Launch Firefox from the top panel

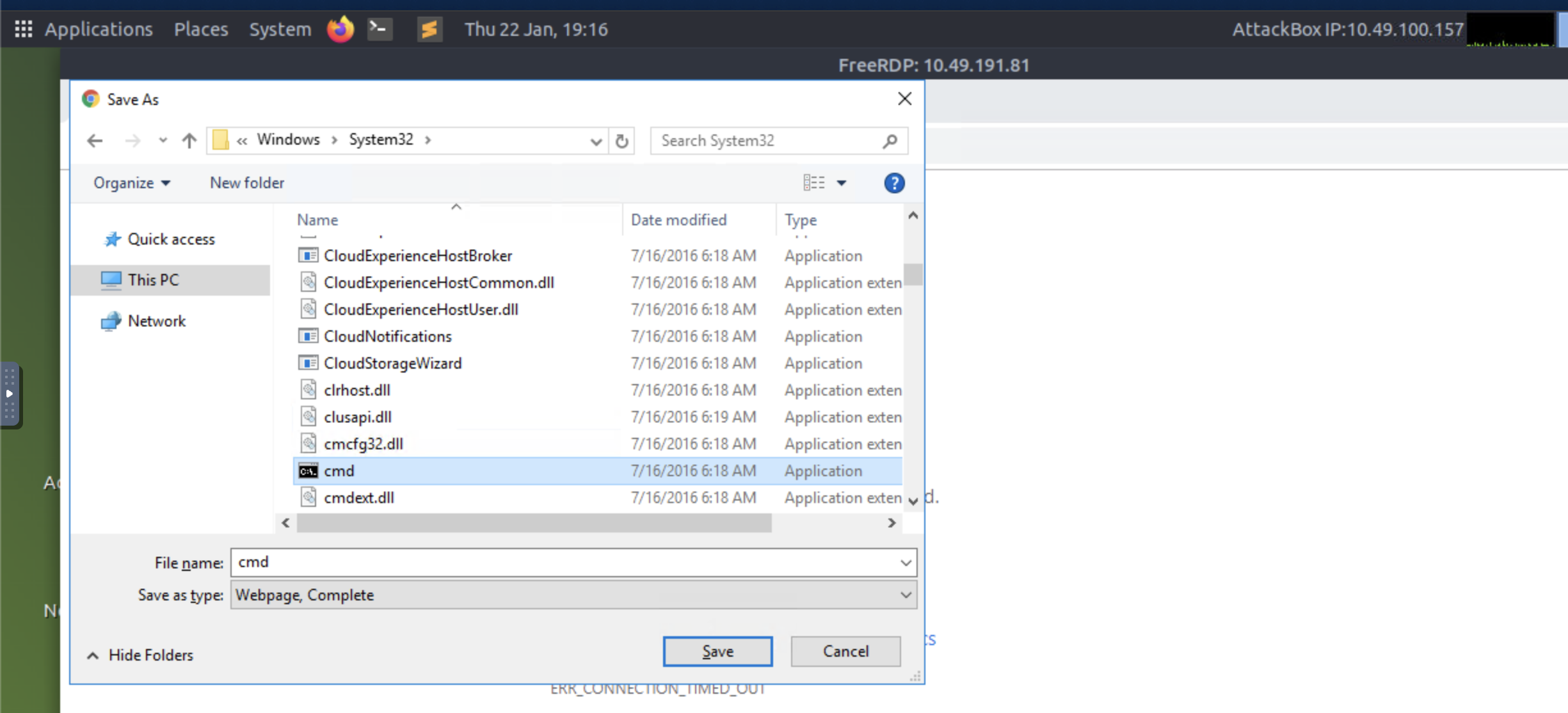tap(340, 29)
